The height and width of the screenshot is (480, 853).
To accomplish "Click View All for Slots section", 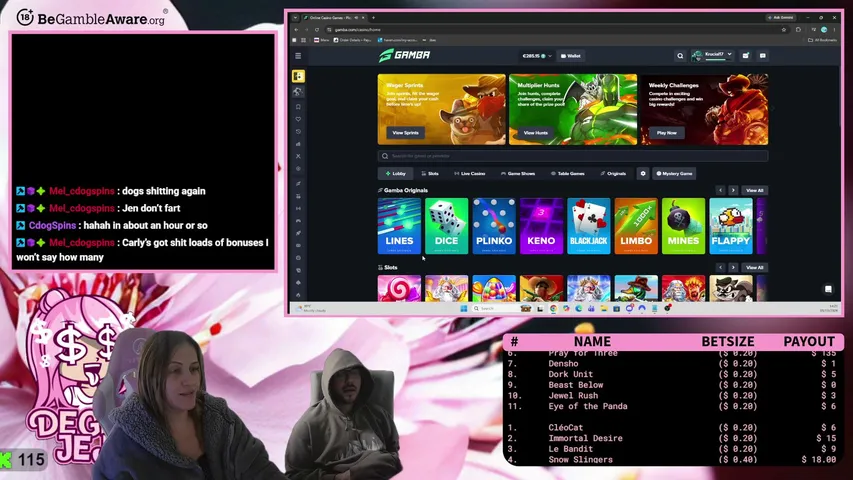I will click(x=755, y=268).
